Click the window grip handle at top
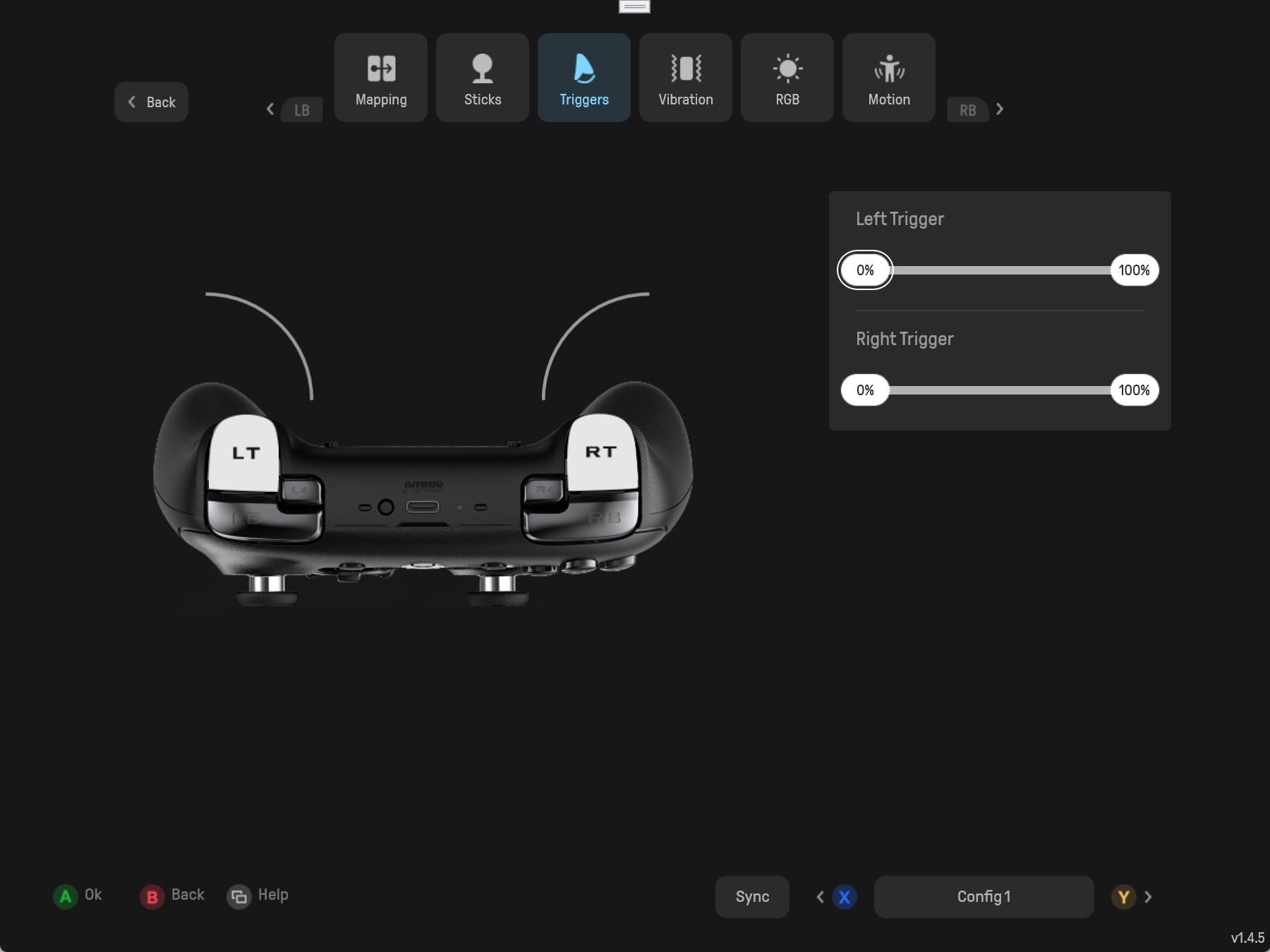1270x952 pixels. click(634, 6)
